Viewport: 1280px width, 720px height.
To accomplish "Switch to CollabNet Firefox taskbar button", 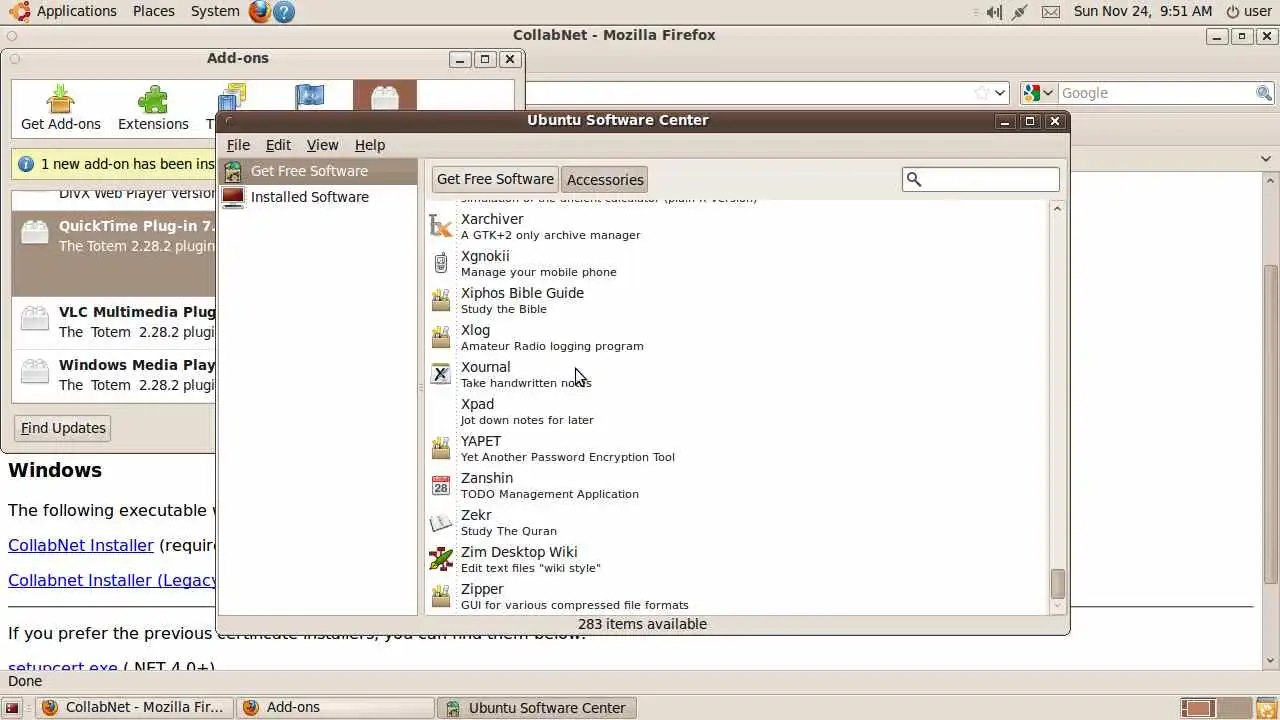I will click(x=133, y=708).
